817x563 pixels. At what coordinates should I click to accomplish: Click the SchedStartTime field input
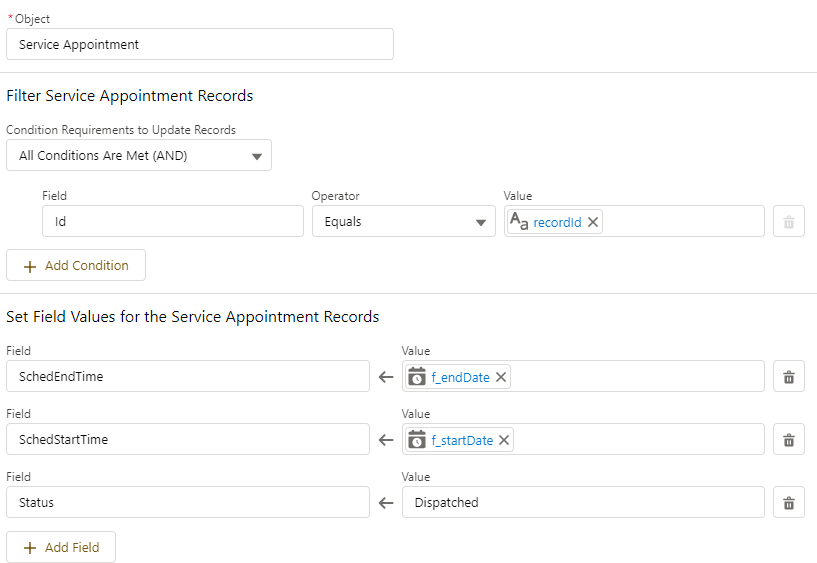click(188, 440)
